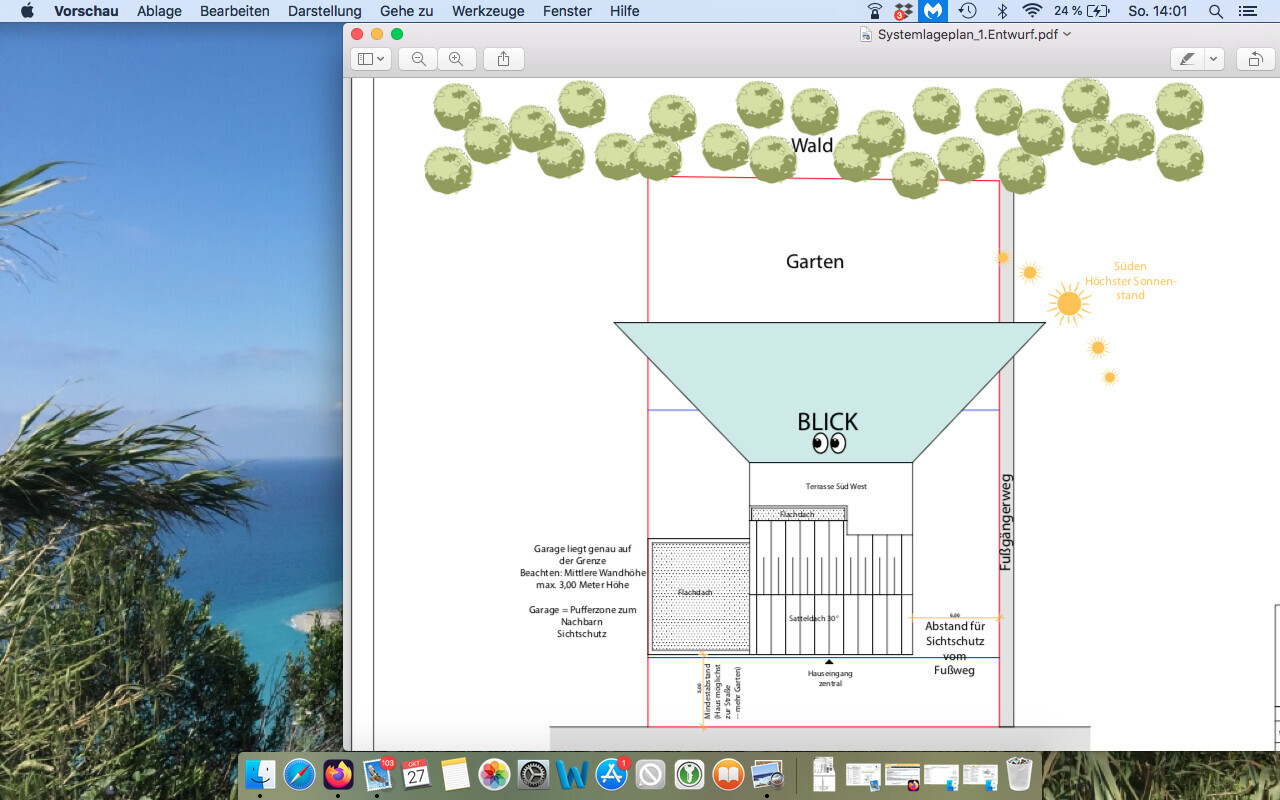Open the Darstellung menu

click(324, 11)
